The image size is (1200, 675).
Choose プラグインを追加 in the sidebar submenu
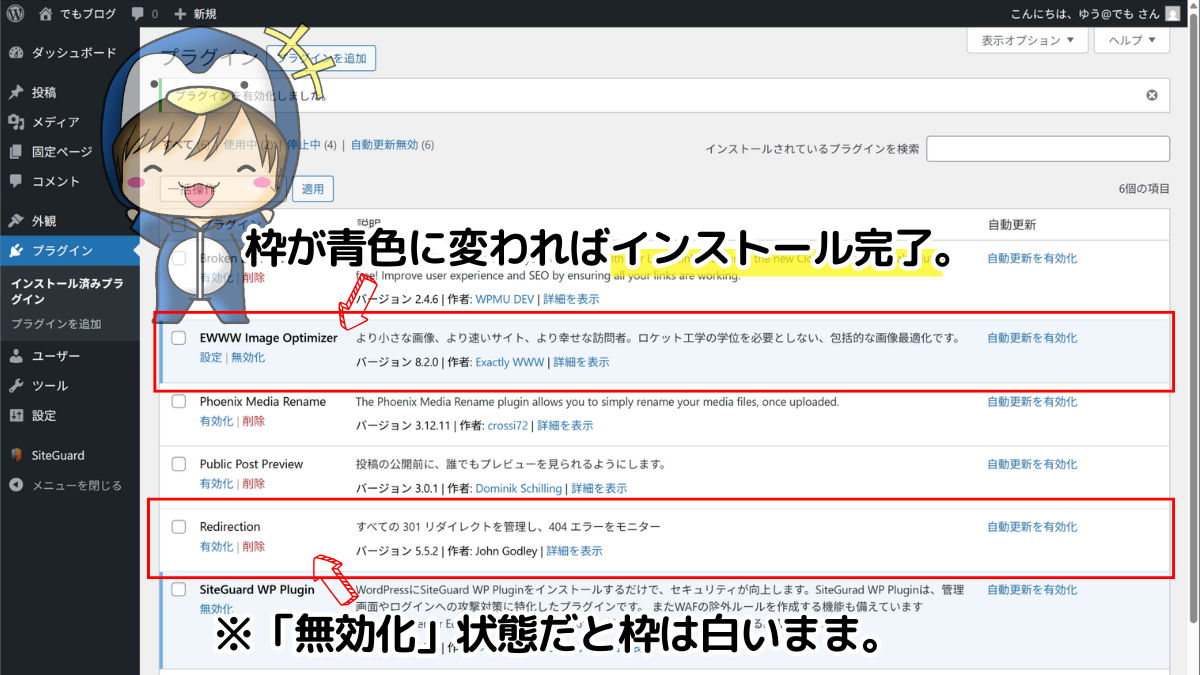point(56,324)
